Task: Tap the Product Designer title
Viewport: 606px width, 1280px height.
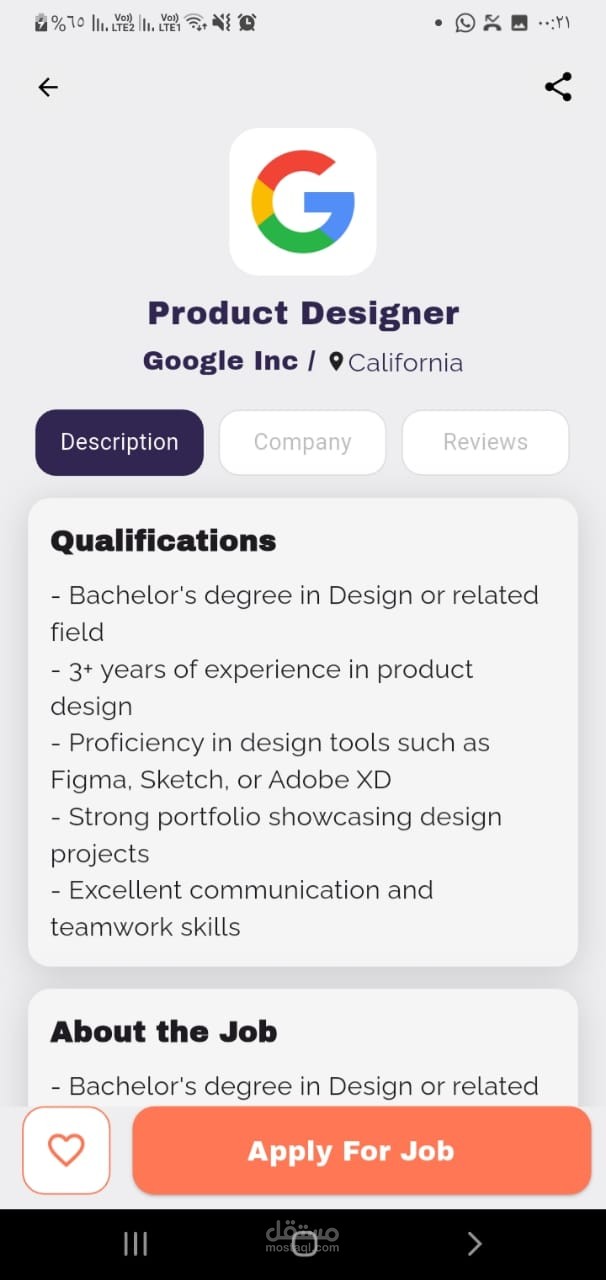Action: [x=303, y=313]
